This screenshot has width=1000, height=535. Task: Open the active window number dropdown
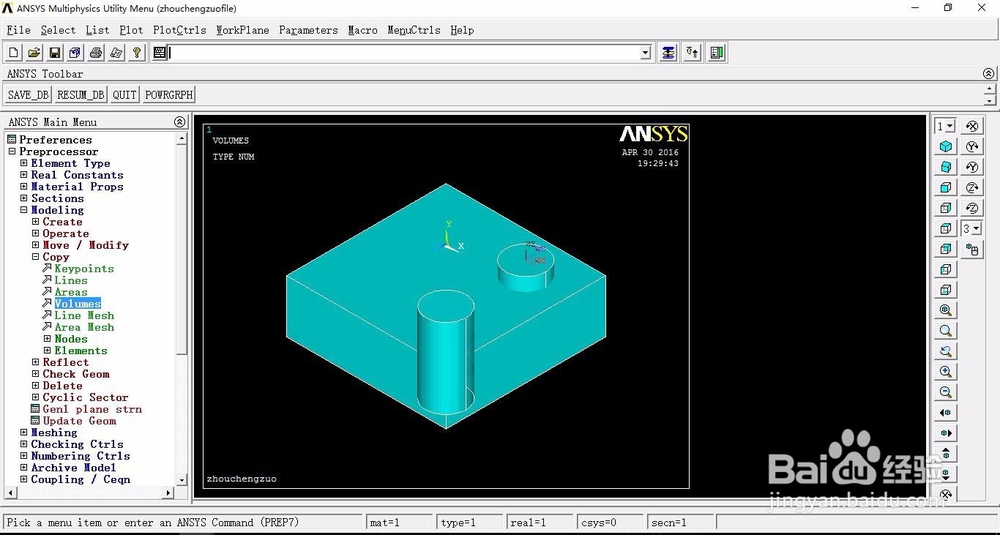(x=945, y=126)
